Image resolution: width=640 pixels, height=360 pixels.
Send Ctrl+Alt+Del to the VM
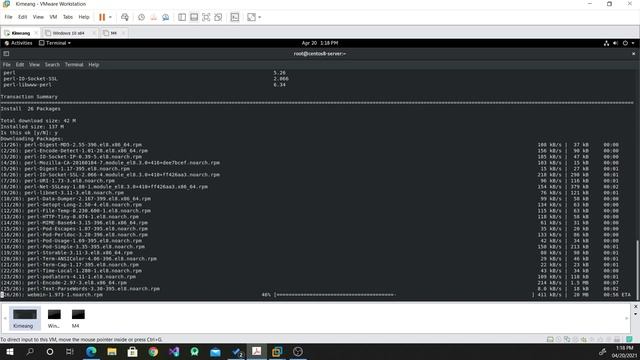click(x=125, y=17)
